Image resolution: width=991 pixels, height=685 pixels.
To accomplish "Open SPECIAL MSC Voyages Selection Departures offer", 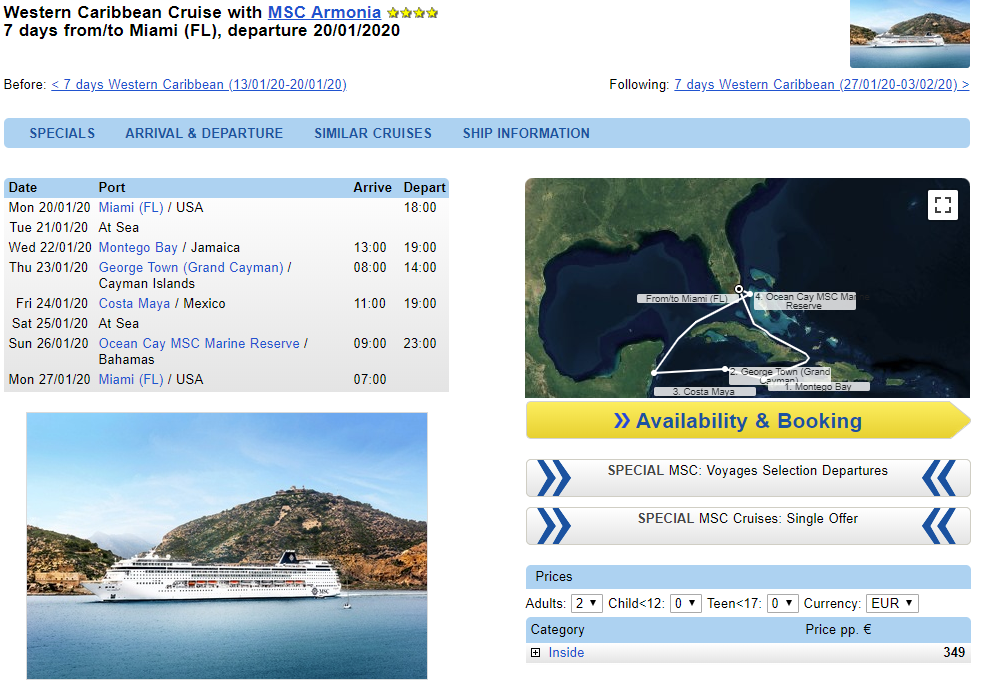I will click(747, 478).
